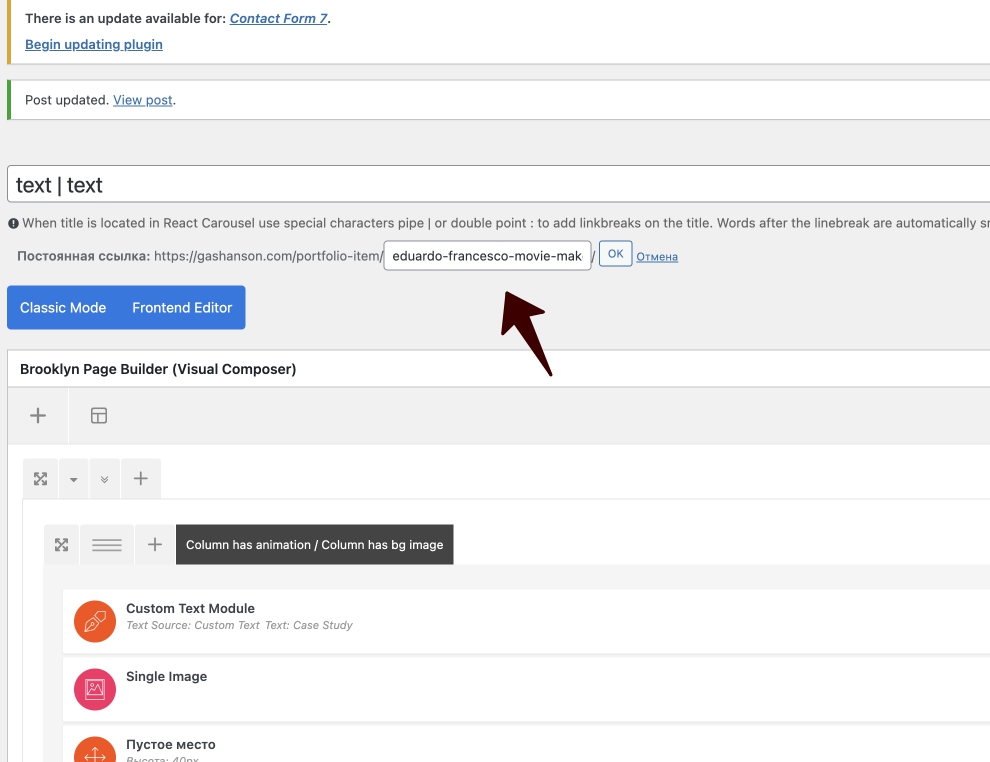Open the row caret dropdown arrow
Image resolution: width=990 pixels, height=762 pixels.
74,479
